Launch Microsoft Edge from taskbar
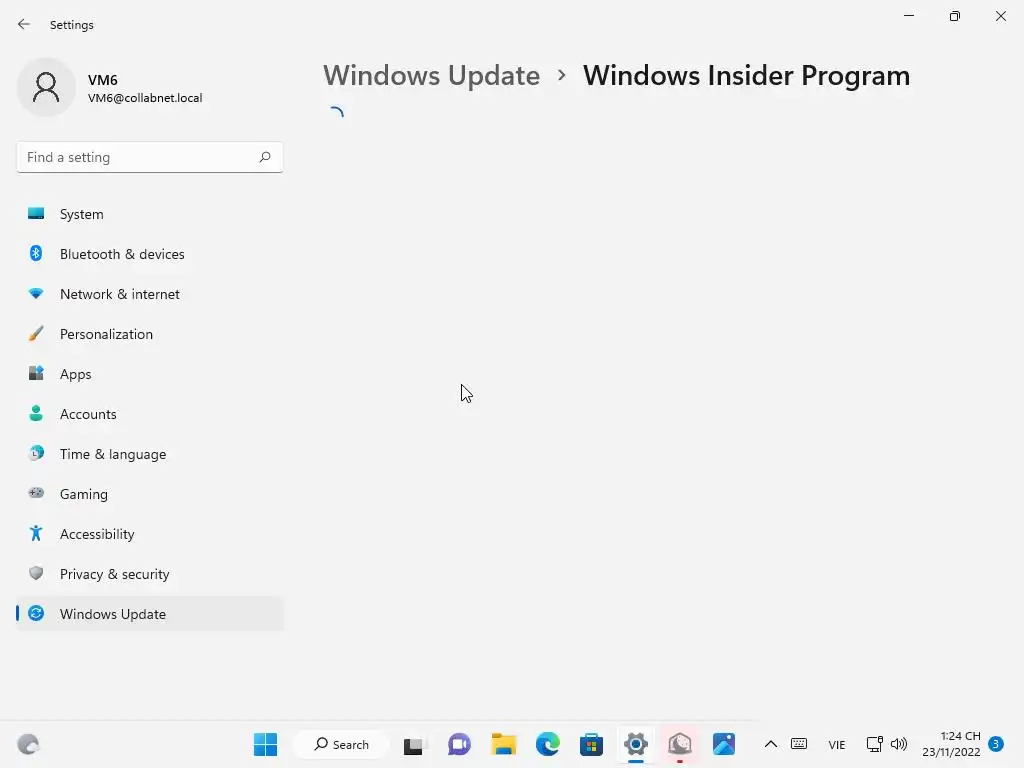 [x=548, y=744]
